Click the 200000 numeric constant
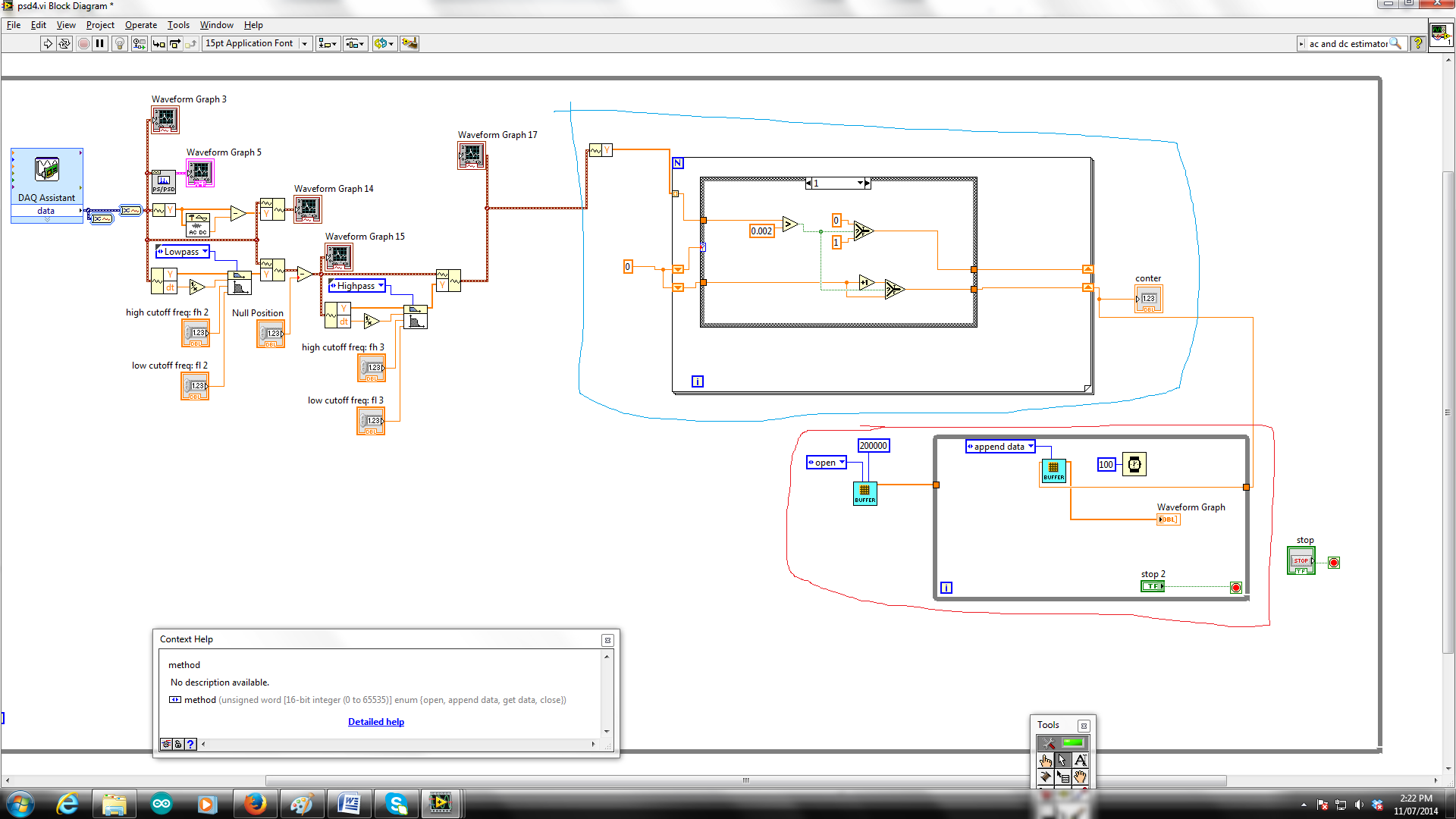The image size is (1456, 819). (874, 446)
